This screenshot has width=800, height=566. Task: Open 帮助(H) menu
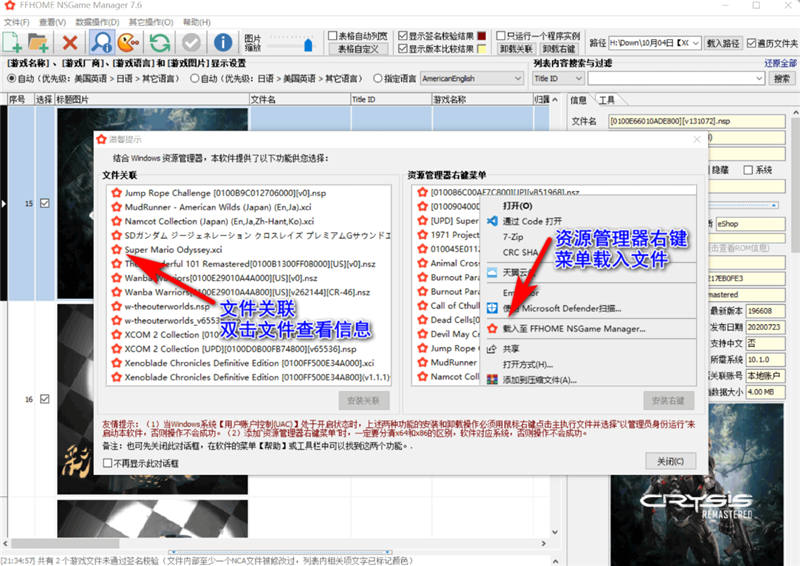(196, 22)
